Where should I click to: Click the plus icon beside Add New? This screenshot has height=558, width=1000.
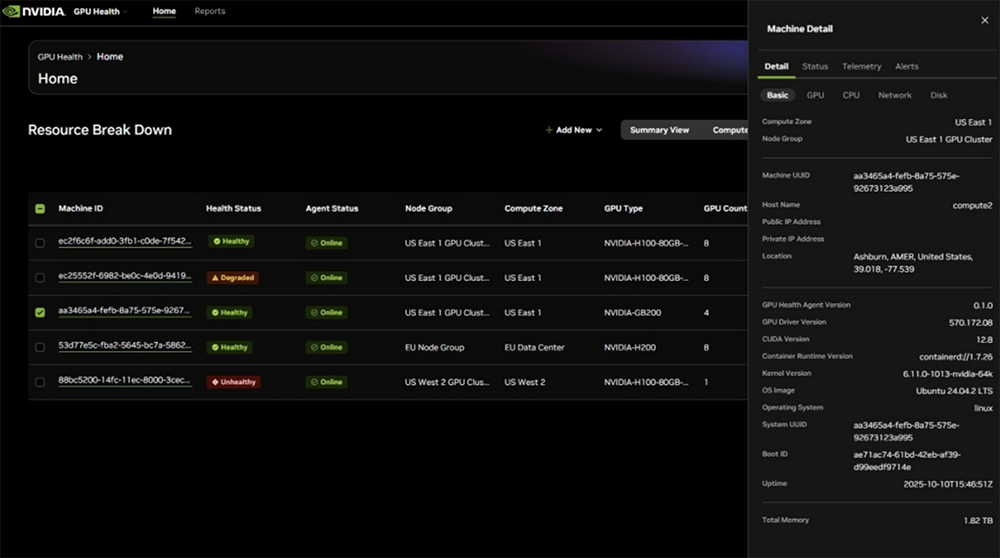pos(549,130)
